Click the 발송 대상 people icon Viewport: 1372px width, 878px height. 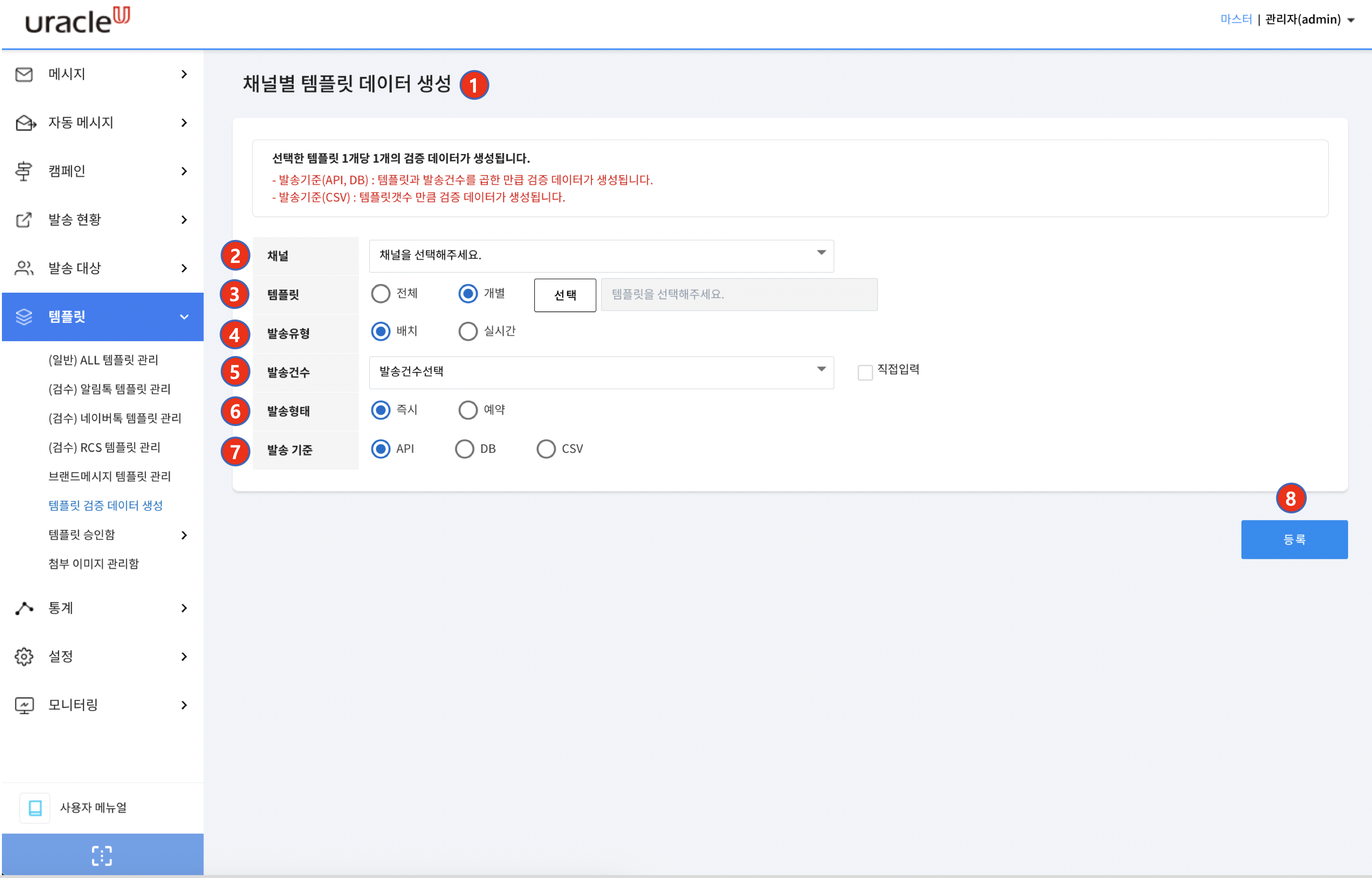coord(24,268)
